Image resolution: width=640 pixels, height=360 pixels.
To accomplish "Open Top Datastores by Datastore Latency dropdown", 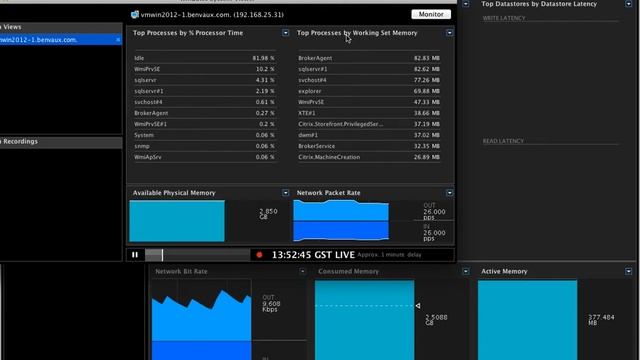I will coord(629,4).
